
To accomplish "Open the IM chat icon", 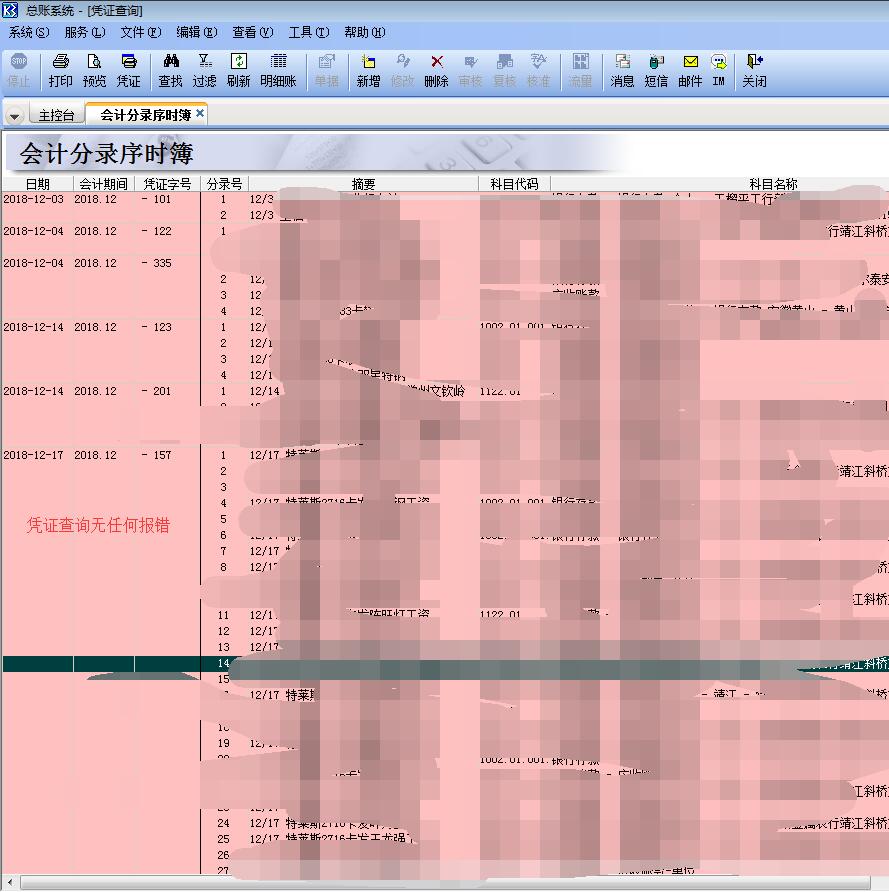I will (719, 71).
